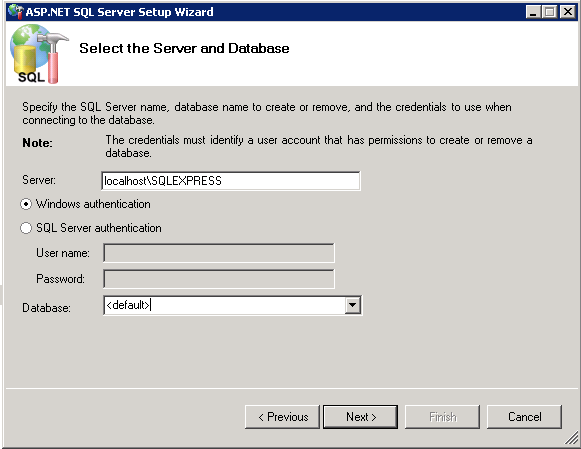Viewport: 581px width, 449px height.
Task: Click the 'Note:' label
Action: 37,143
